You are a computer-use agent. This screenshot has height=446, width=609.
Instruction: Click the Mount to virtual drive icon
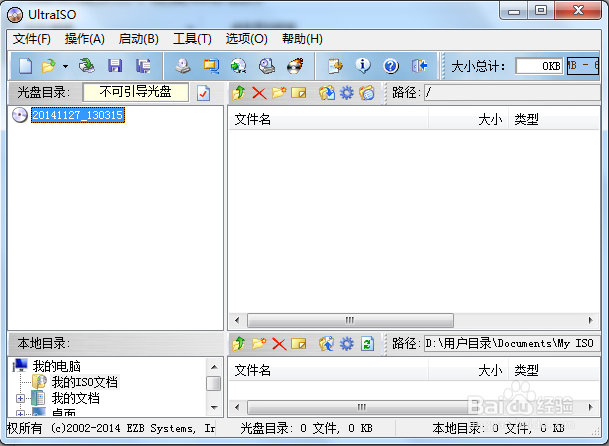[x=267, y=66]
